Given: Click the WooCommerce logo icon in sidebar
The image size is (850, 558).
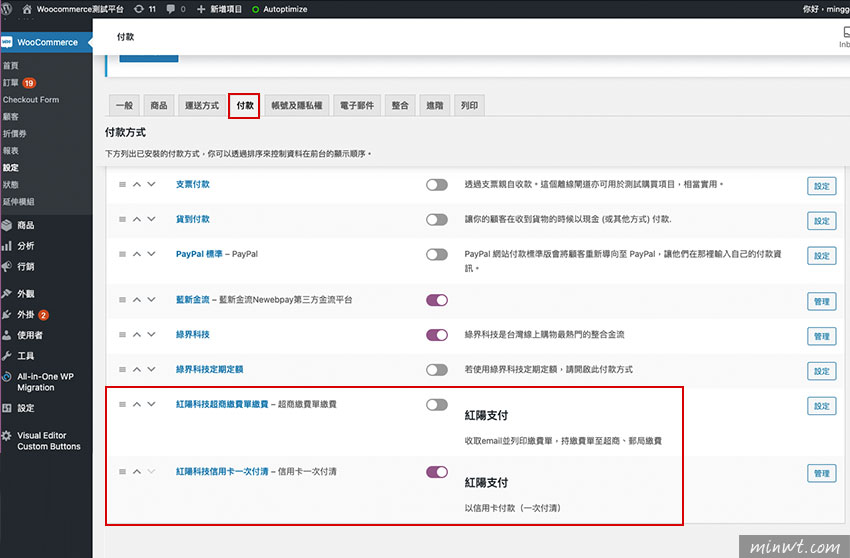Looking at the screenshot, I should 7,42.
